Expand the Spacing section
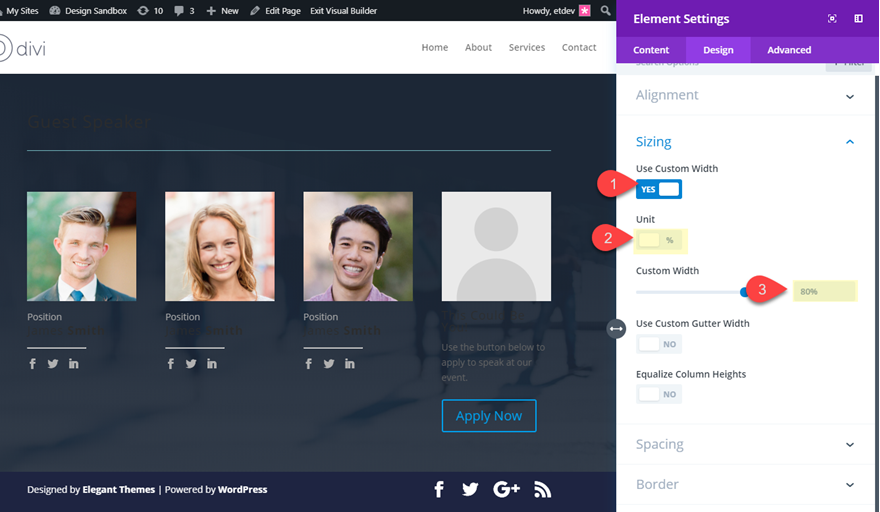 [745, 444]
